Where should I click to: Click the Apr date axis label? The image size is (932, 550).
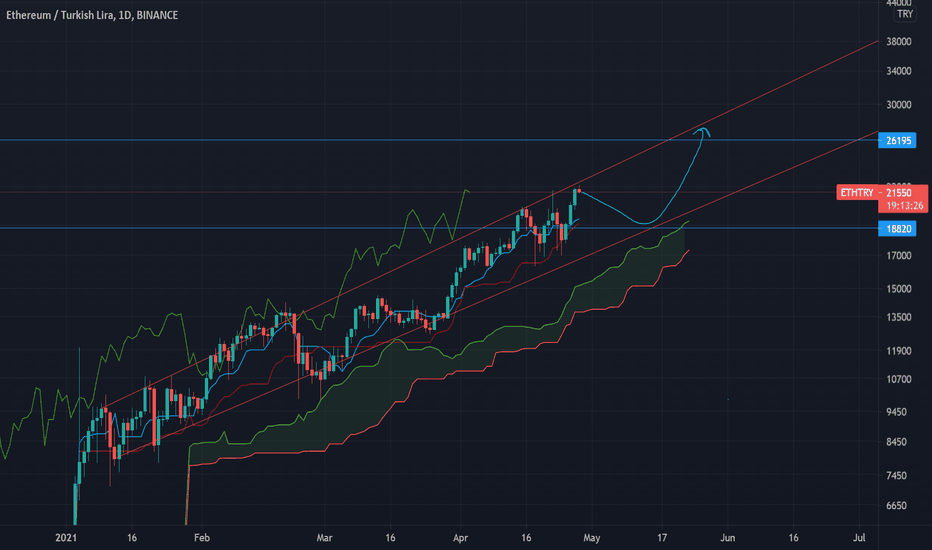pyautogui.click(x=461, y=538)
